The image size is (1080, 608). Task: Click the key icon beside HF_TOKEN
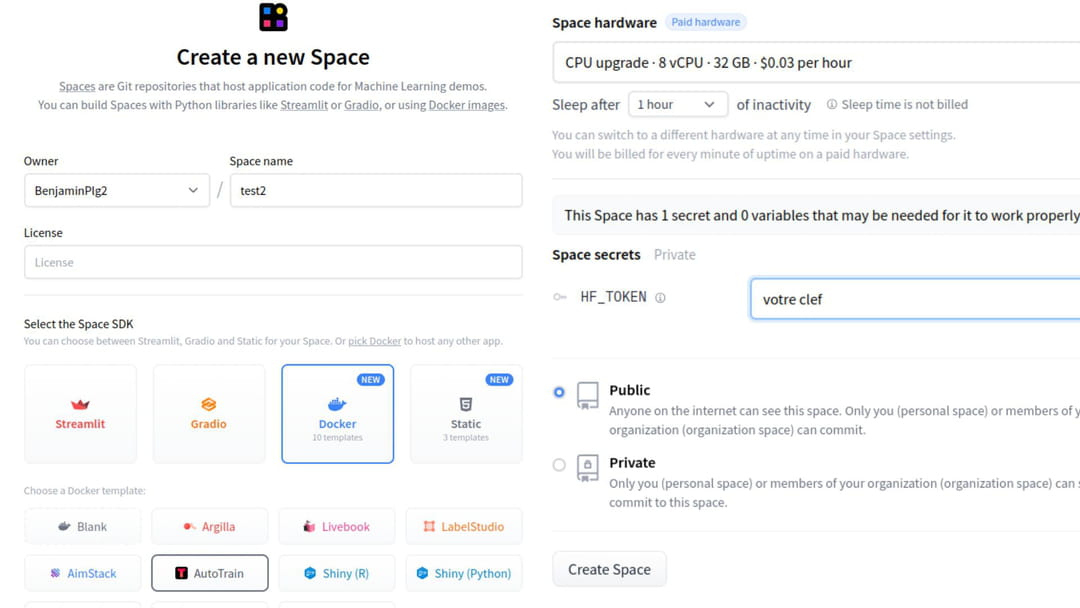pyautogui.click(x=559, y=297)
